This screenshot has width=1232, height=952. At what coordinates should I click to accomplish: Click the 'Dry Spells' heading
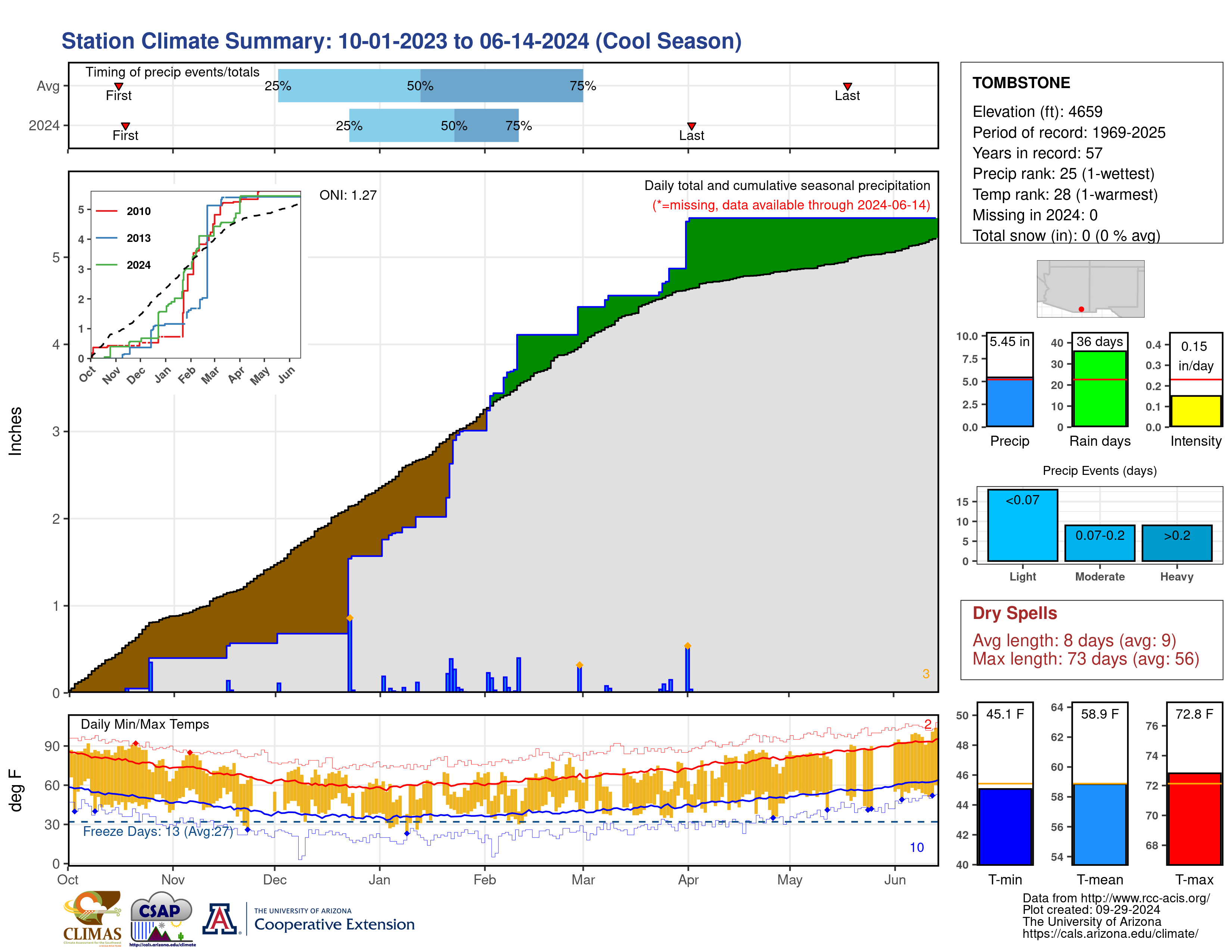1015,614
